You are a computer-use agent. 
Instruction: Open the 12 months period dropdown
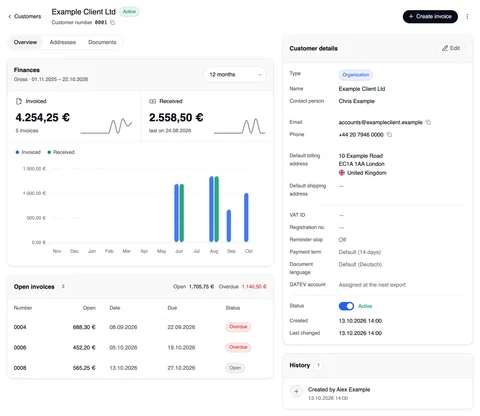tap(235, 74)
